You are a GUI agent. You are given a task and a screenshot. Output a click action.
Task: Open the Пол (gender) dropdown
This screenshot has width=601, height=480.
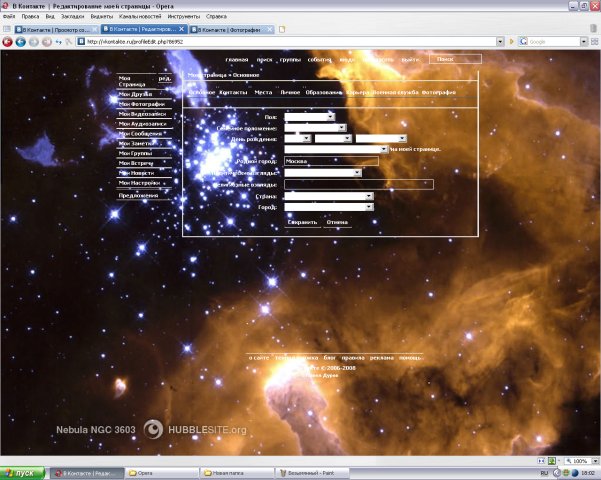click(x=310, y=117)
